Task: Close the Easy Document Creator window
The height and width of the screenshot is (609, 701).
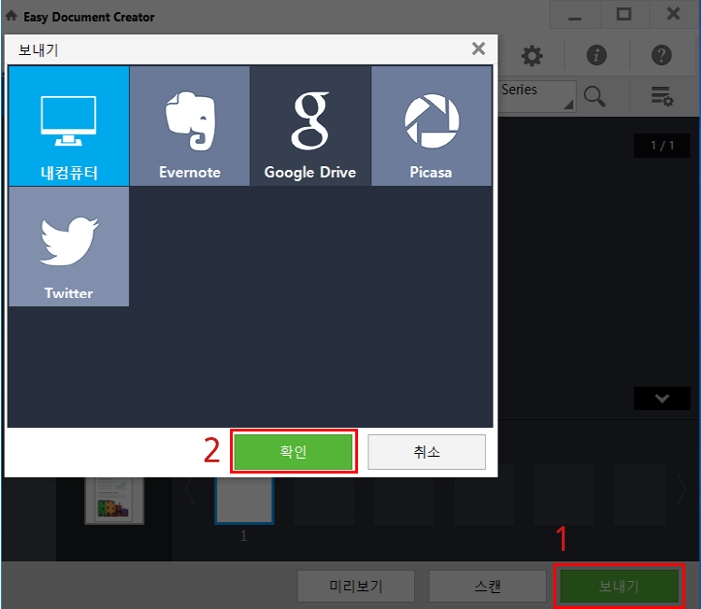Action: point(673,14)
